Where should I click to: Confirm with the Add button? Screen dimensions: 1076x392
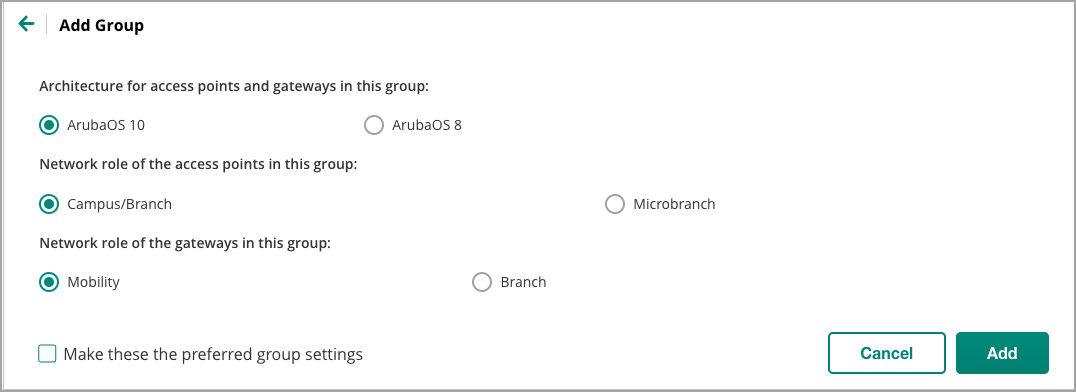(1002, 353)
